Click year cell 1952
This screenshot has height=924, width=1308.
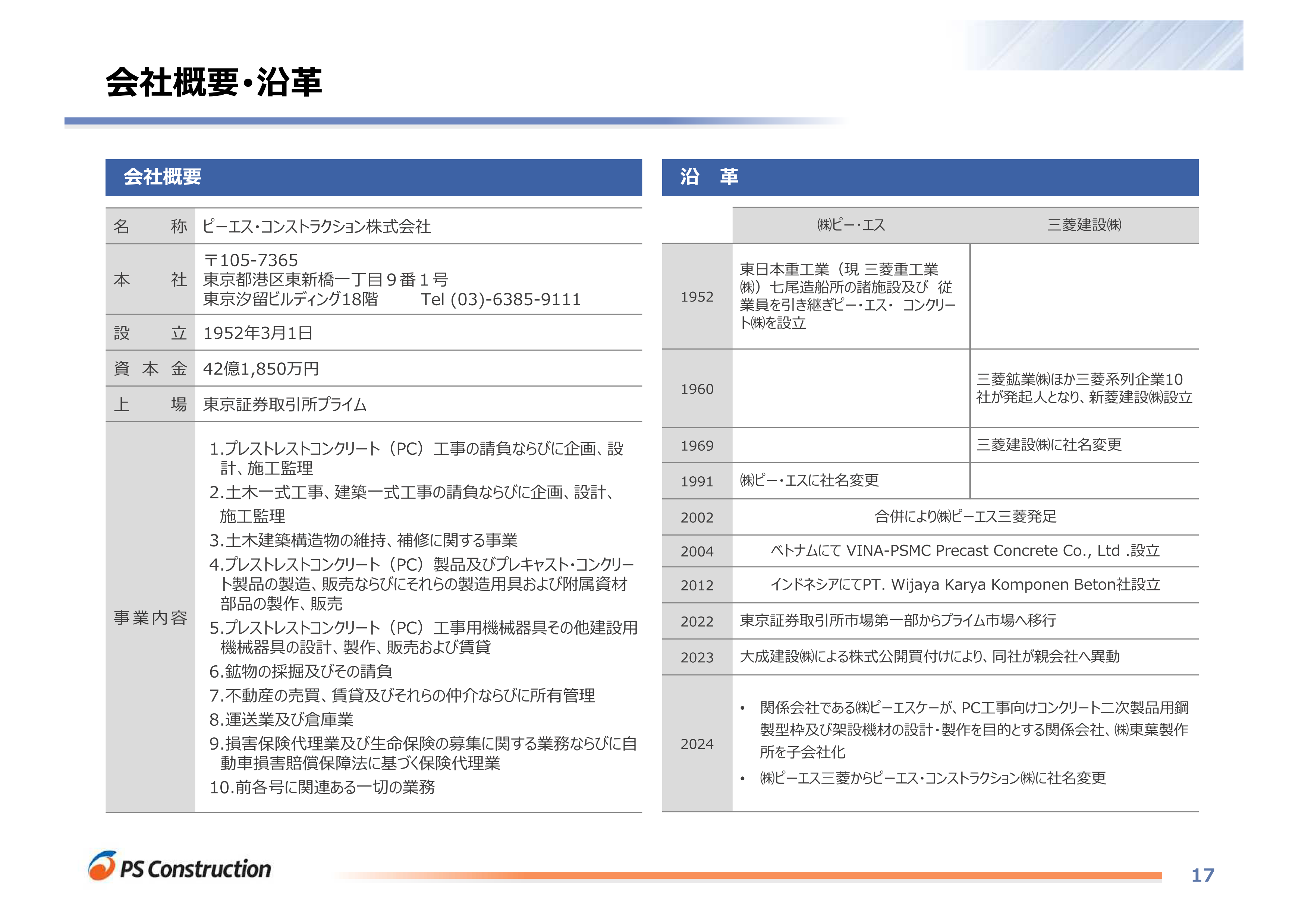pyautogui.click(x=697, y=297)
